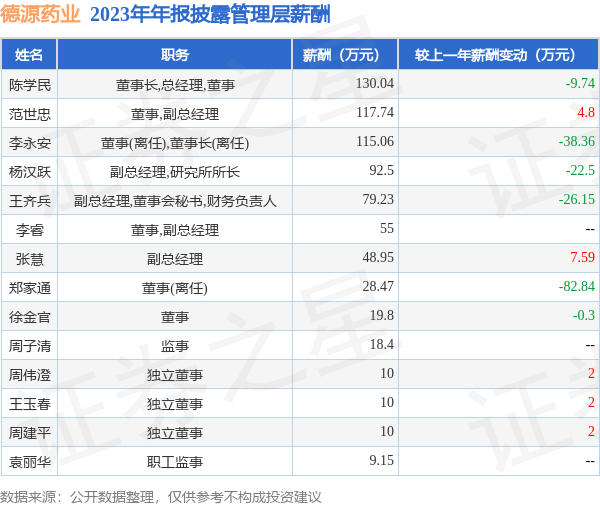The image size is (600, 506).
Task: Click the change value -82.84
Action: tap(577, 286)
